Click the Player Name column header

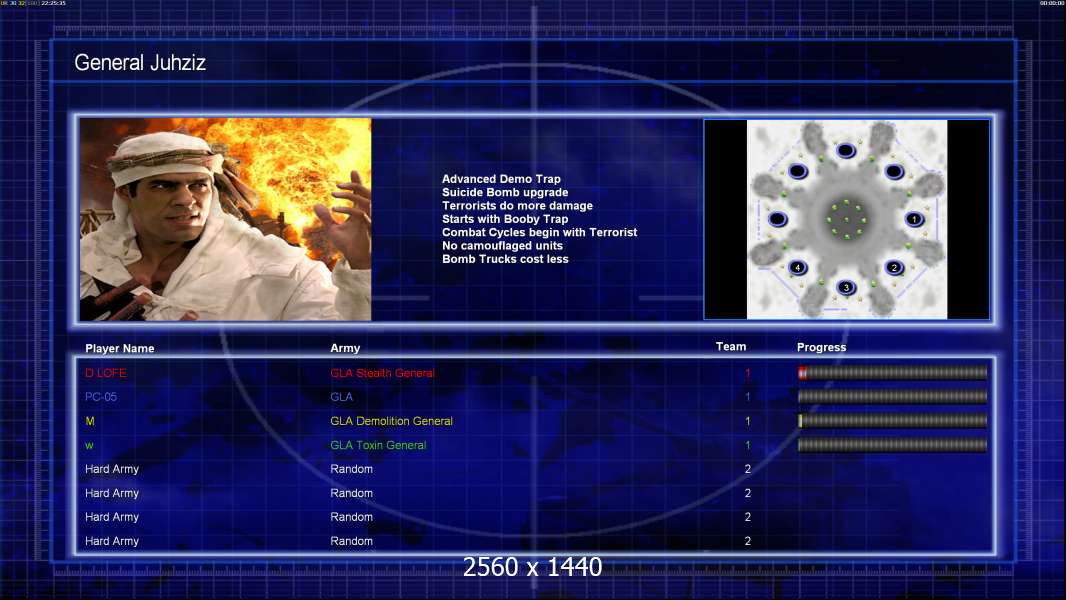[120, 348]
